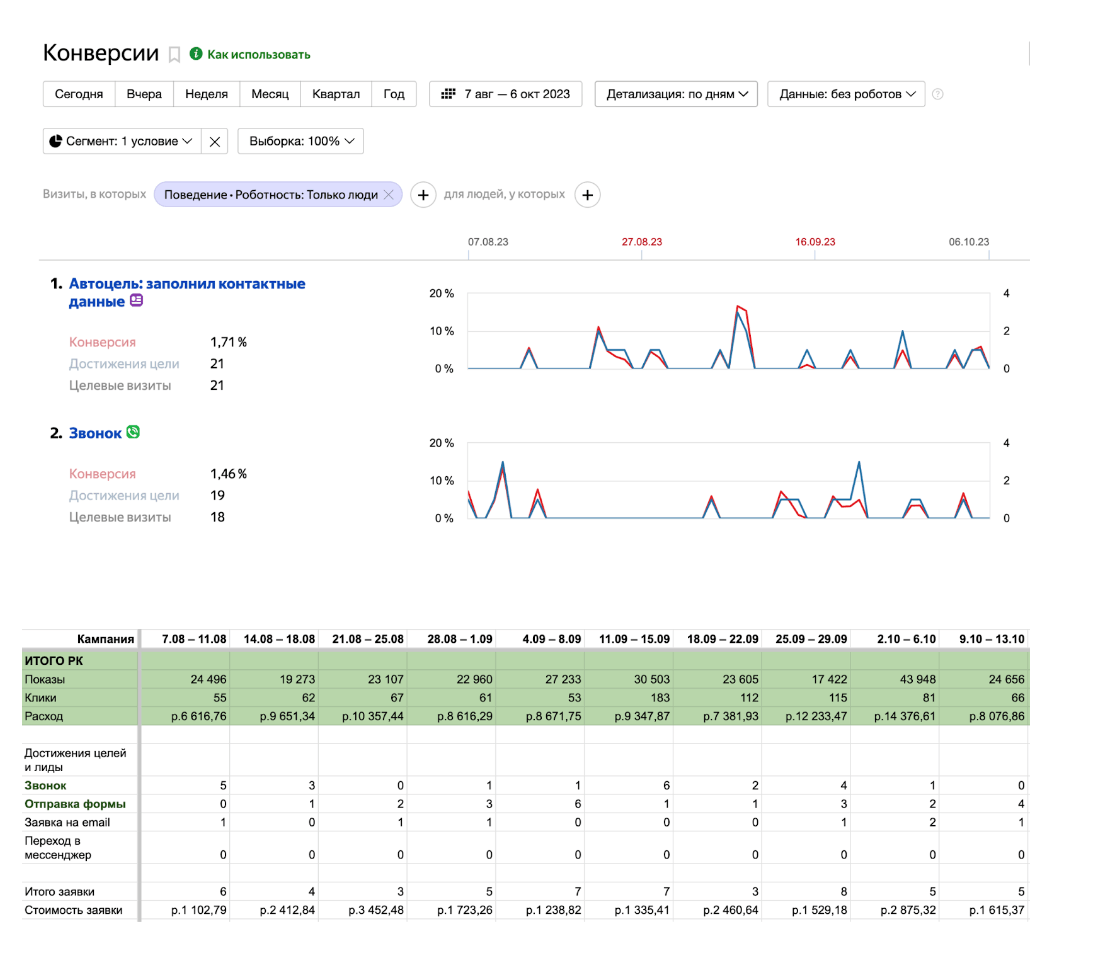This screenshot has height=972, width=1094.
Task: Click the 27.08.23 date marker on the chart
Action: 642,242
